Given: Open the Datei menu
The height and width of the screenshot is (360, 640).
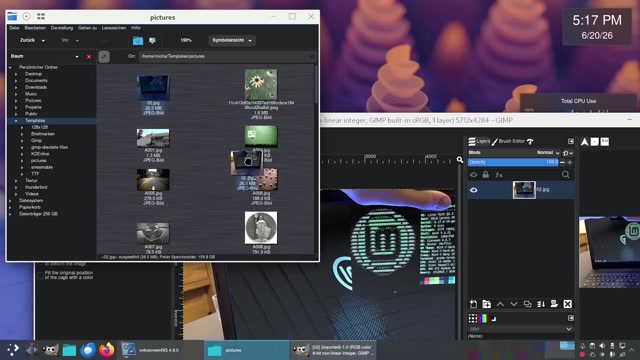Looking at the screenshot, I should 14,28.
